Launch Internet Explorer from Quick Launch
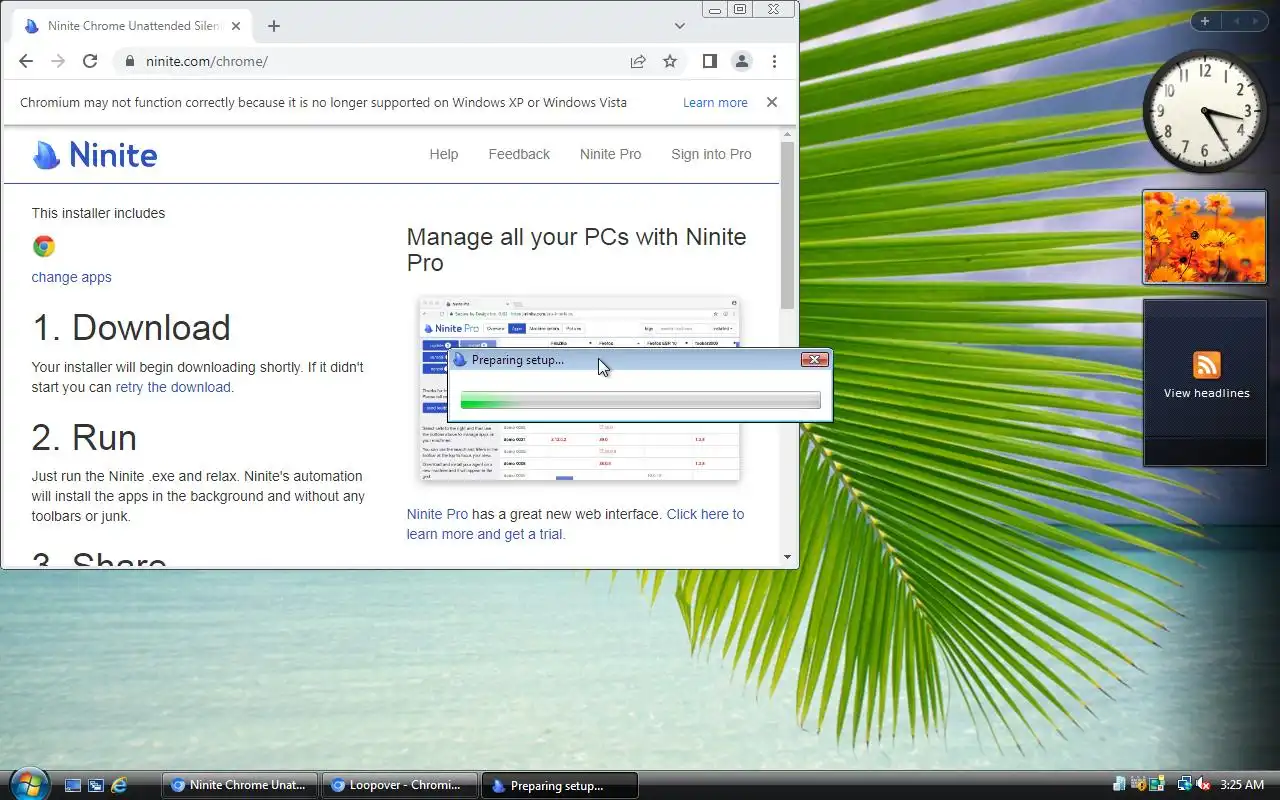 click(119, 786)
